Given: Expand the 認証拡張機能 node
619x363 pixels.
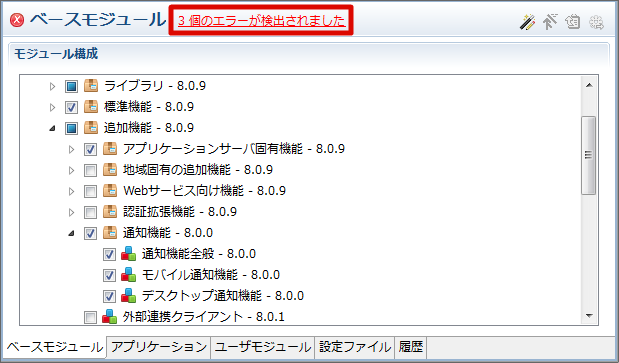Looking at the screenshot, I should [71, 212].
